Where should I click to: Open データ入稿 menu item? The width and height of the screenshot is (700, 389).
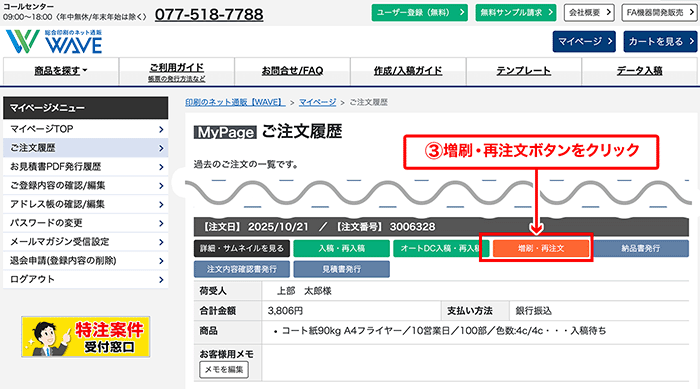639,71
